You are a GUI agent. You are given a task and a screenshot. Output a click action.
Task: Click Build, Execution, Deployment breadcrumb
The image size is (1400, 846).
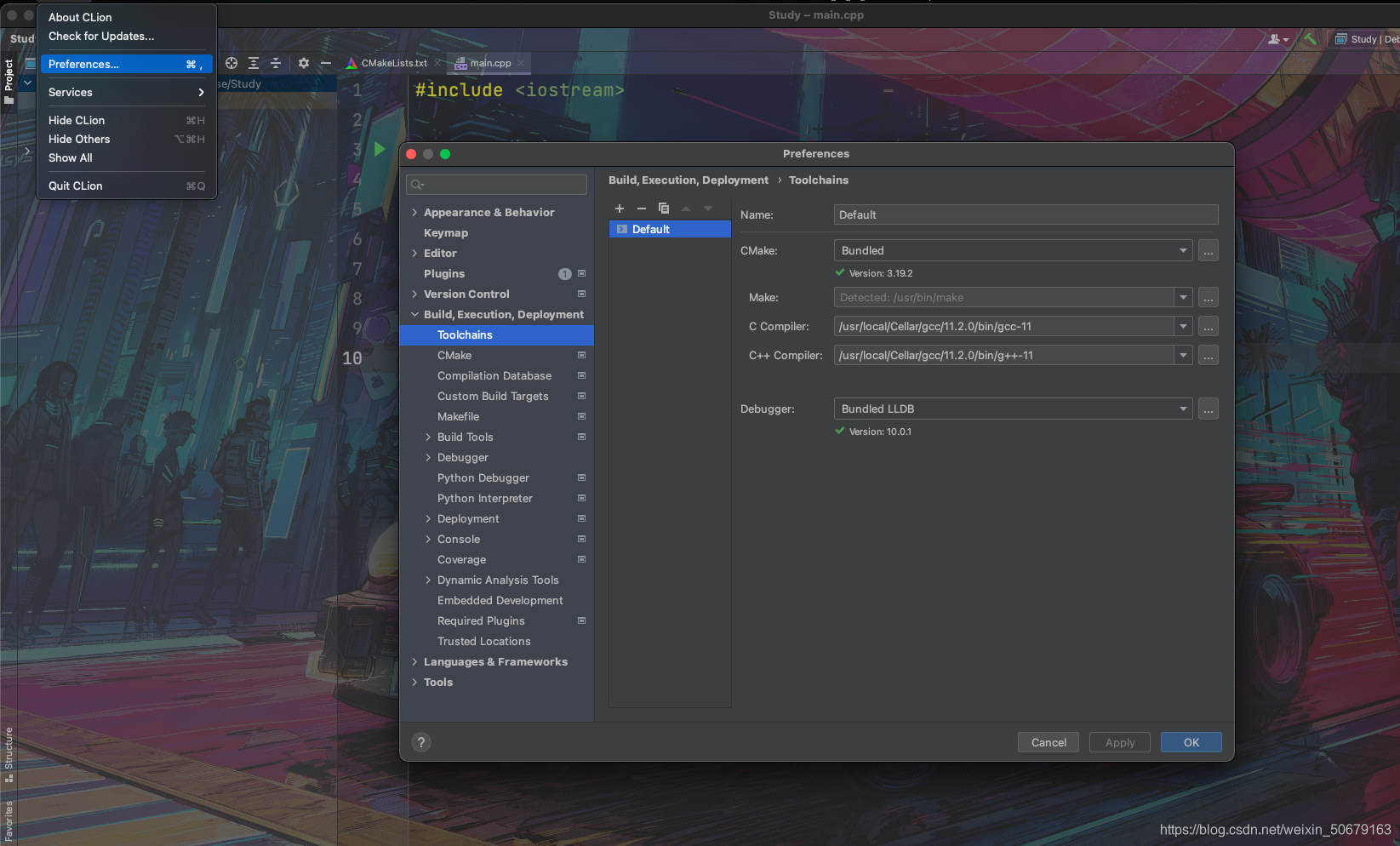tap(689, 180)
